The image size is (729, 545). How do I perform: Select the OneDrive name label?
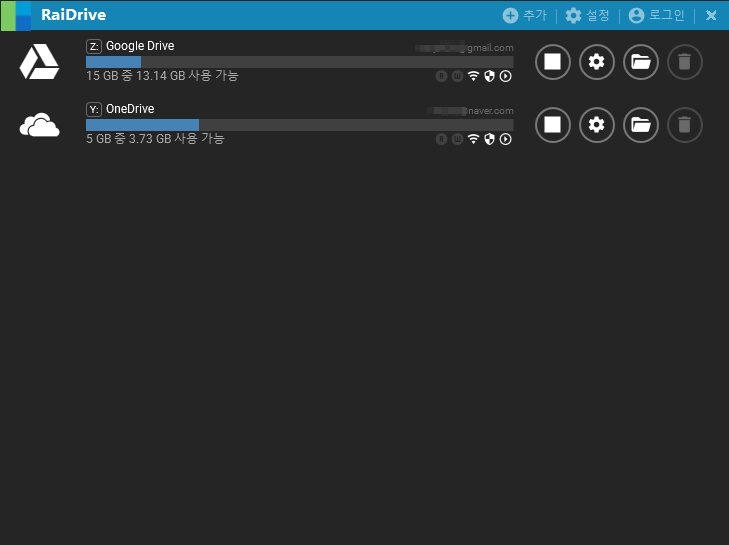click(x=130, y=109)
